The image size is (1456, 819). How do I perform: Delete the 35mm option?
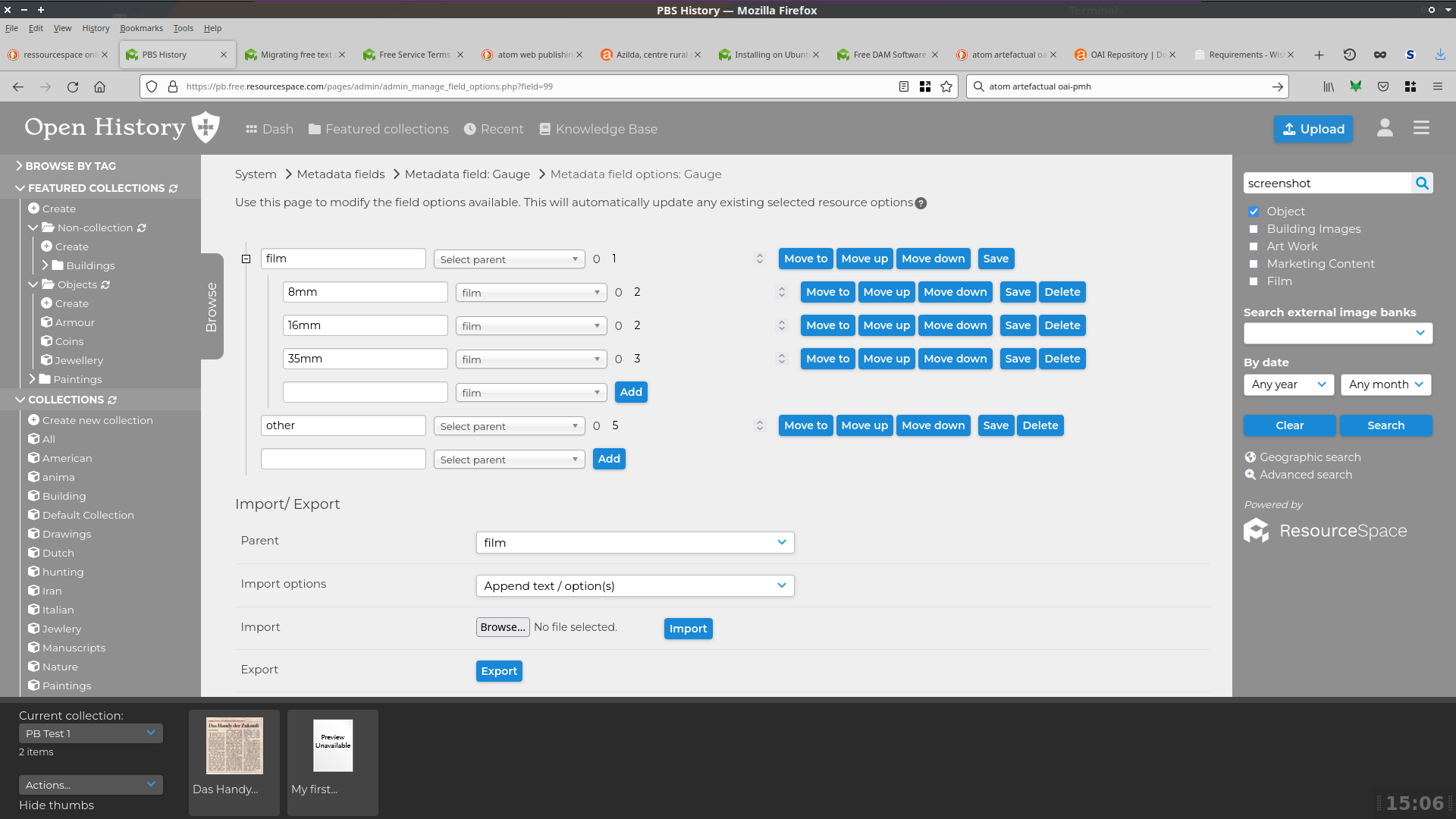[1062, 359]
